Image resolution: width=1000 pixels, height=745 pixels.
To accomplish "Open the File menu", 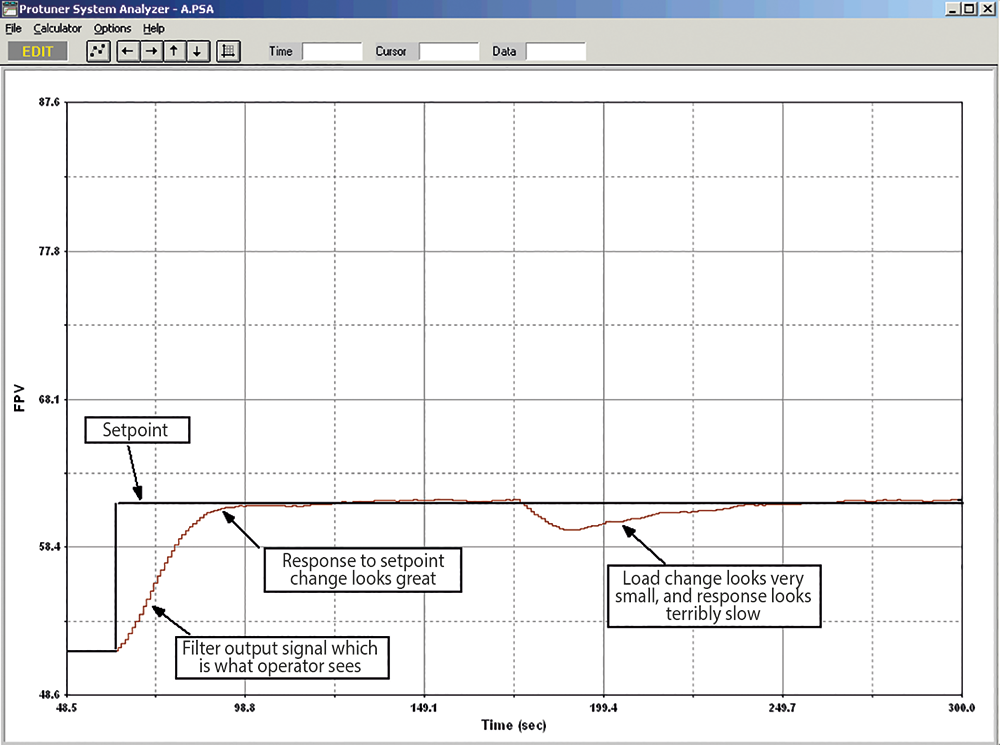I will tap(13, 29).
